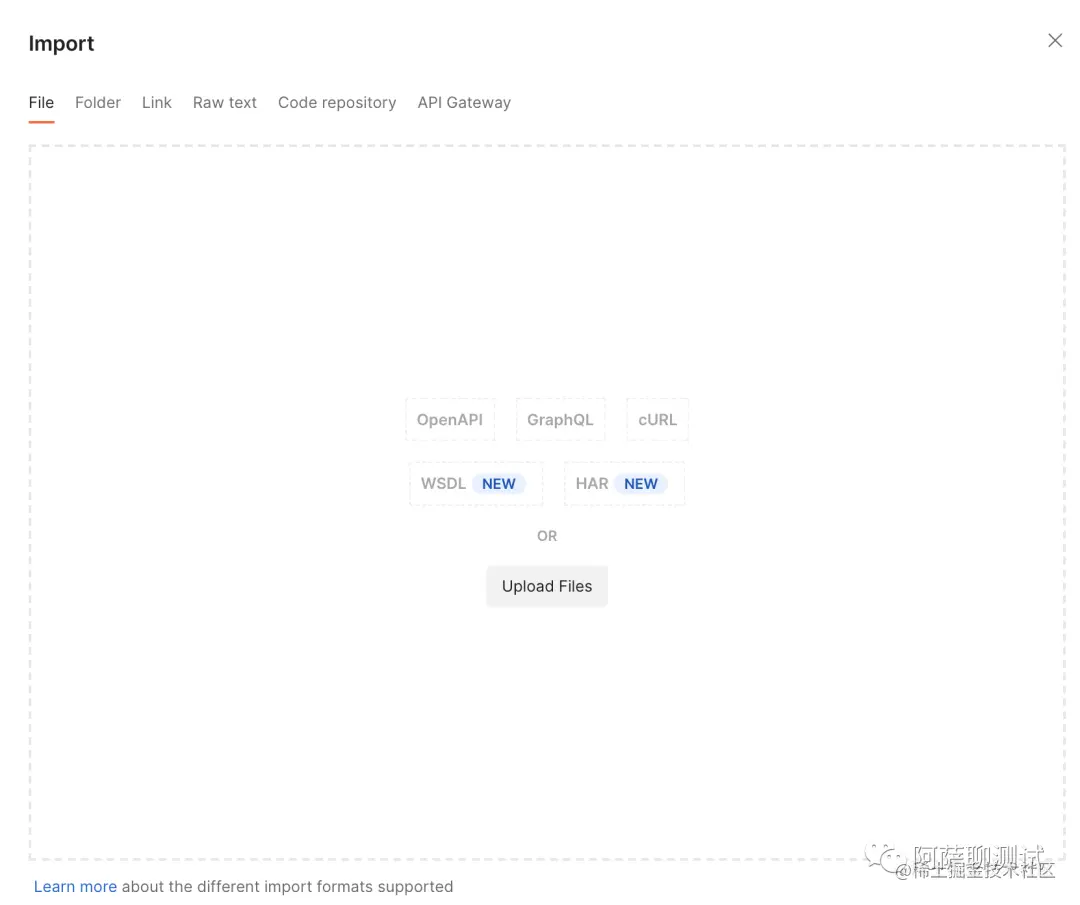Viewport: 1080px width, 905px height.
Task: Click the OR separator text
Action: [x=547, y=536]
